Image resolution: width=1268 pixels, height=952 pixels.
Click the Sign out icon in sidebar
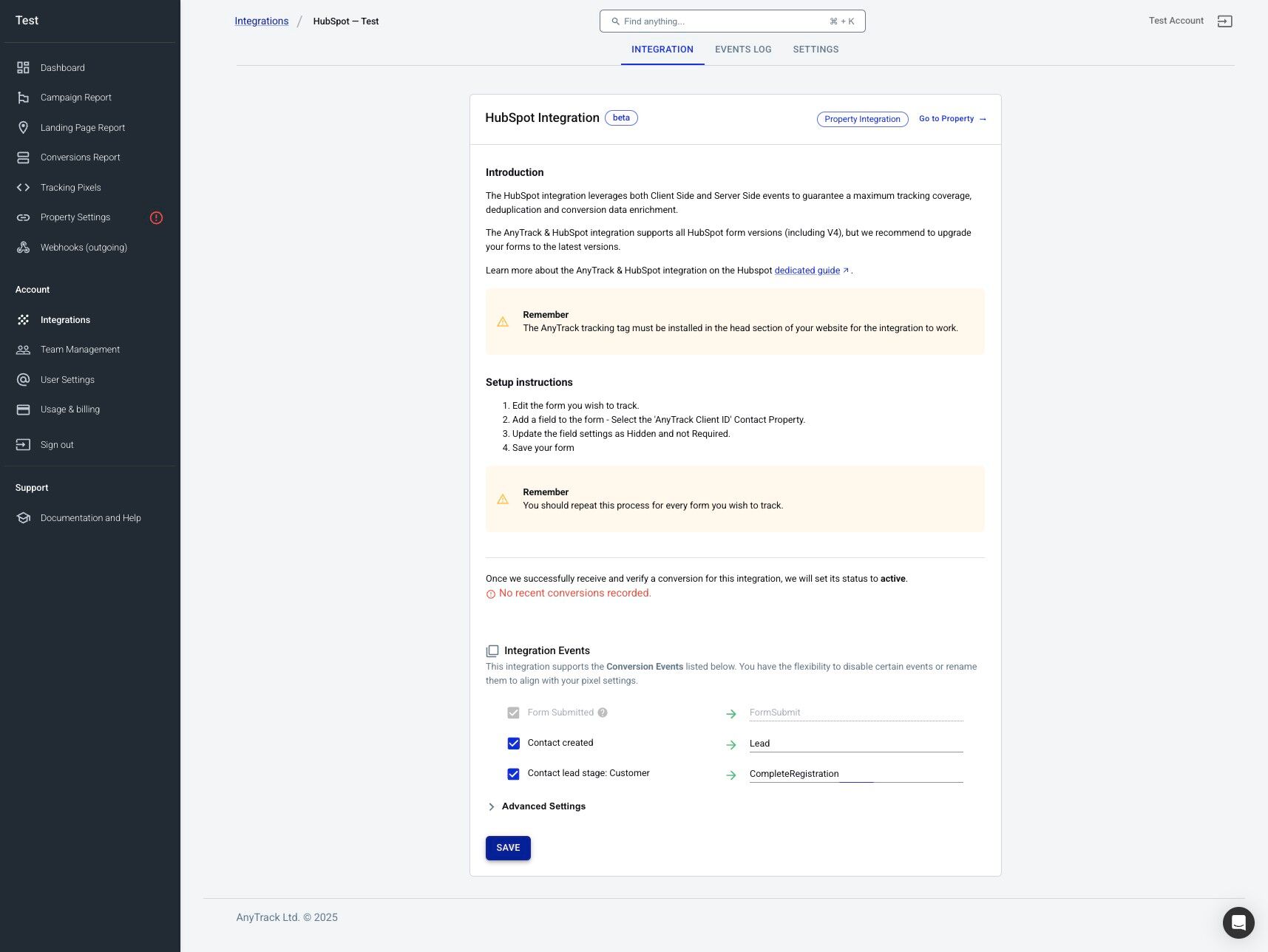pos(23,445)
